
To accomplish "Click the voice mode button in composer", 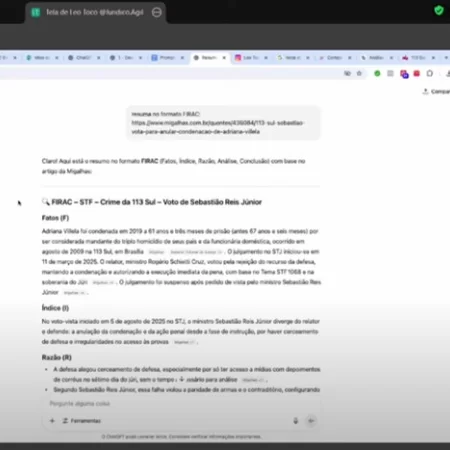I will tap(311, 421).
